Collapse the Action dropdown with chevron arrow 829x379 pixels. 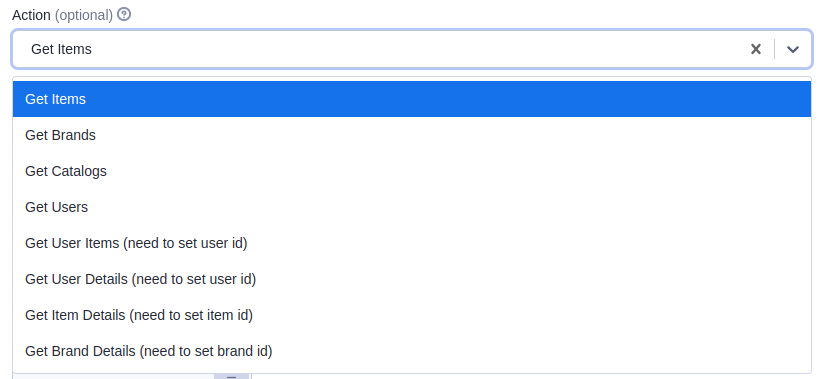coord(793,49)
